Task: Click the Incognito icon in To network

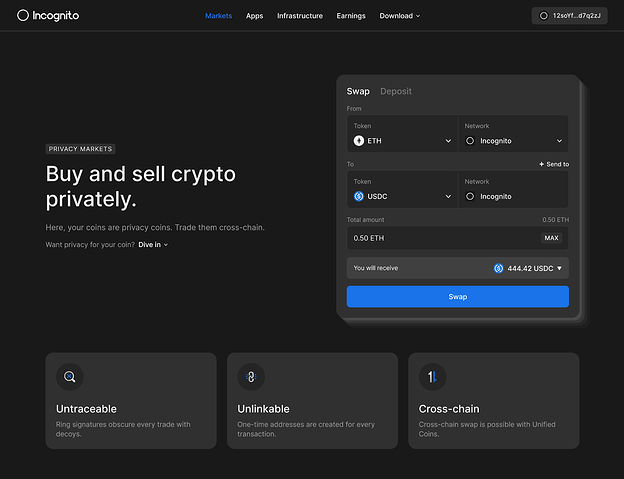Action: coord(470,197)
